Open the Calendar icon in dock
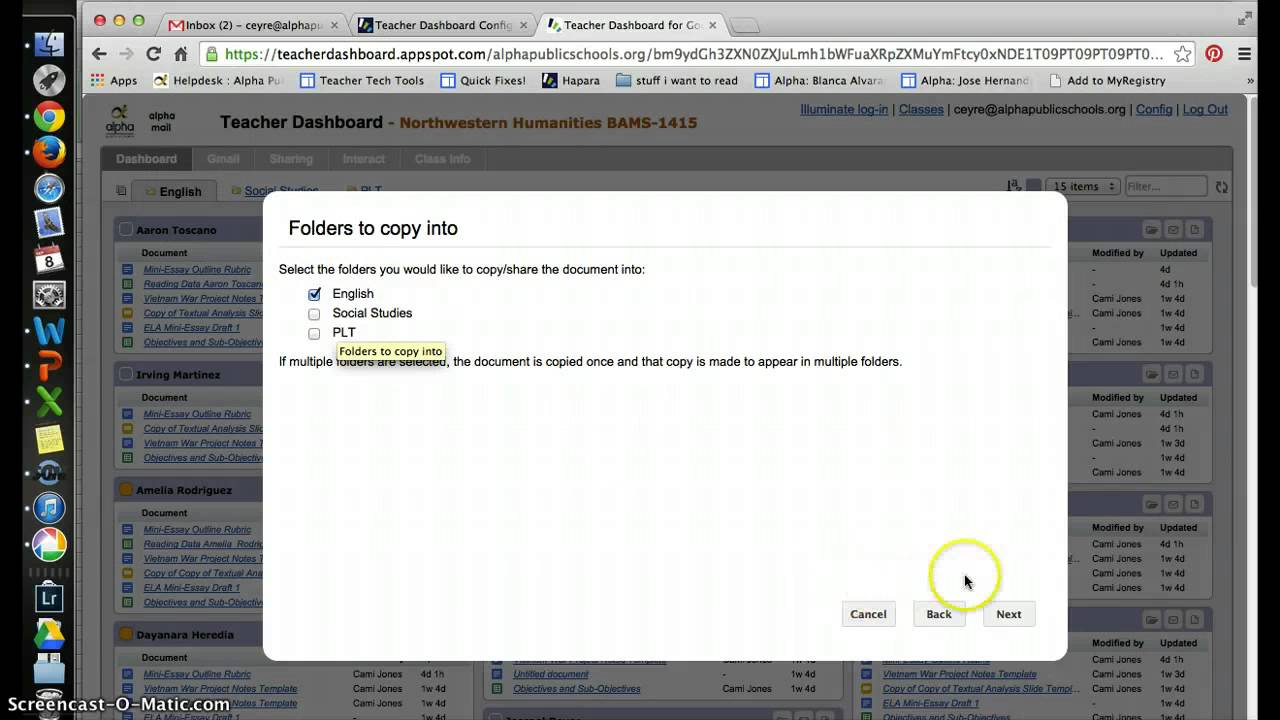This screenshot has height=720, width=1280. (49, 259)
